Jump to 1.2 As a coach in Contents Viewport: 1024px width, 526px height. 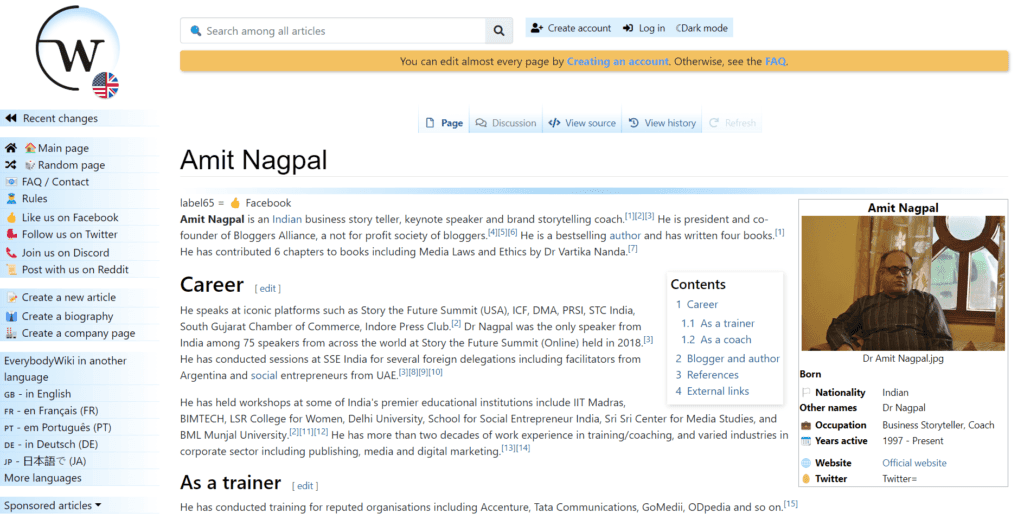tap(716, 340)
